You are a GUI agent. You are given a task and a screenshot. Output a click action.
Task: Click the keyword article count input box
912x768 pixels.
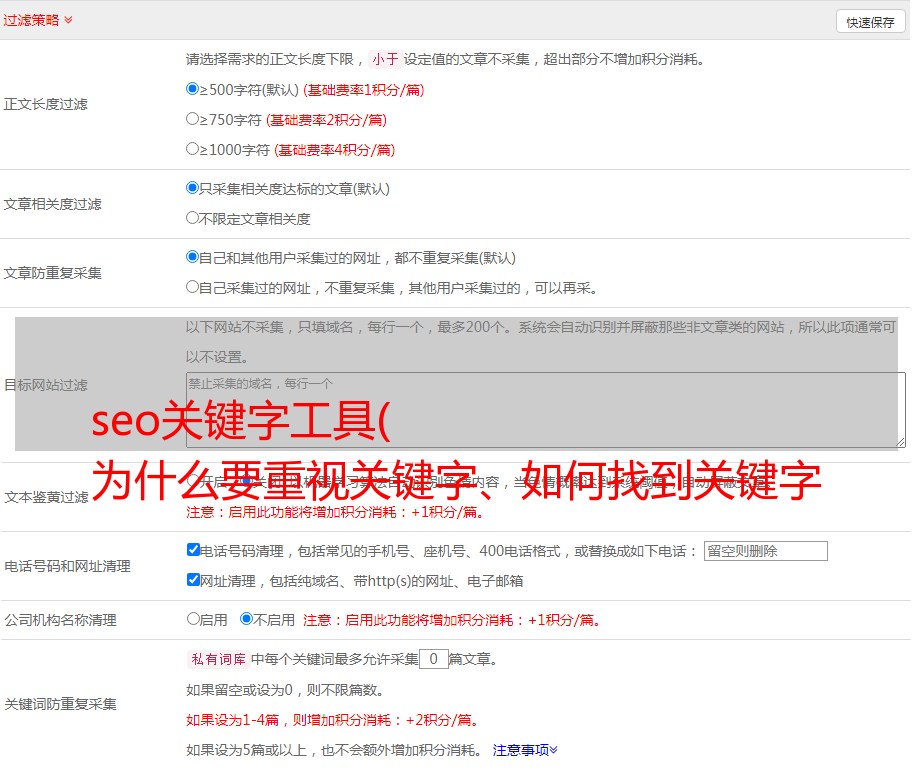pyautogui.click(x=433, y=659)
